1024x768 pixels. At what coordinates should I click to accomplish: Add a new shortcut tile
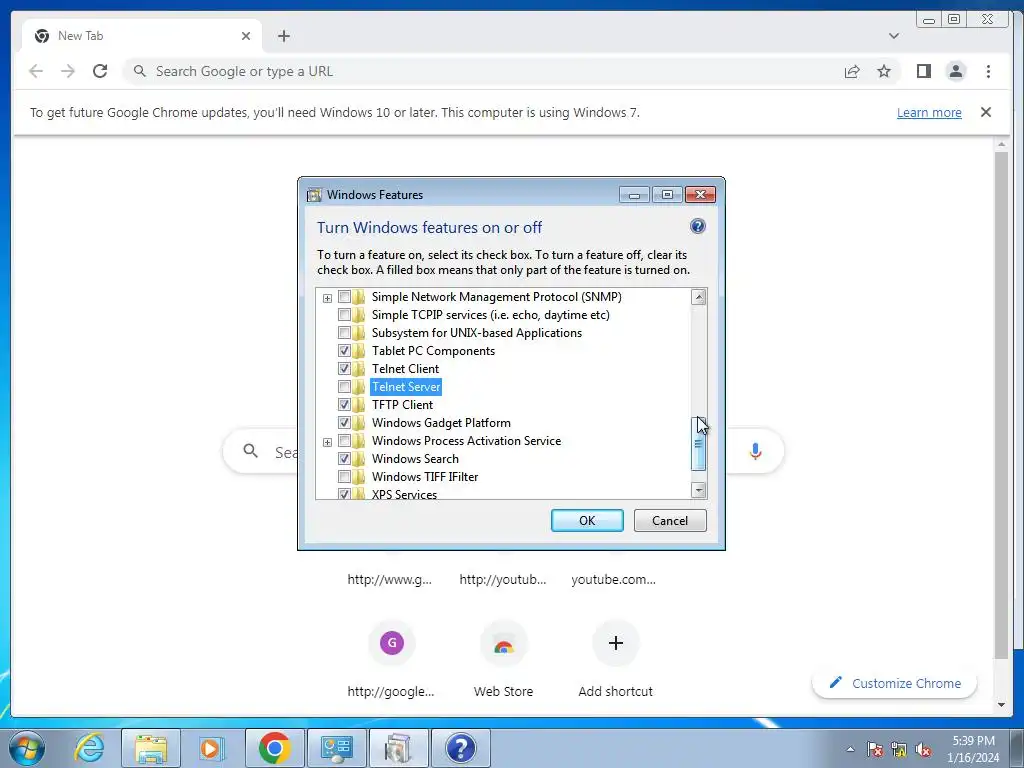coord(615,643)
